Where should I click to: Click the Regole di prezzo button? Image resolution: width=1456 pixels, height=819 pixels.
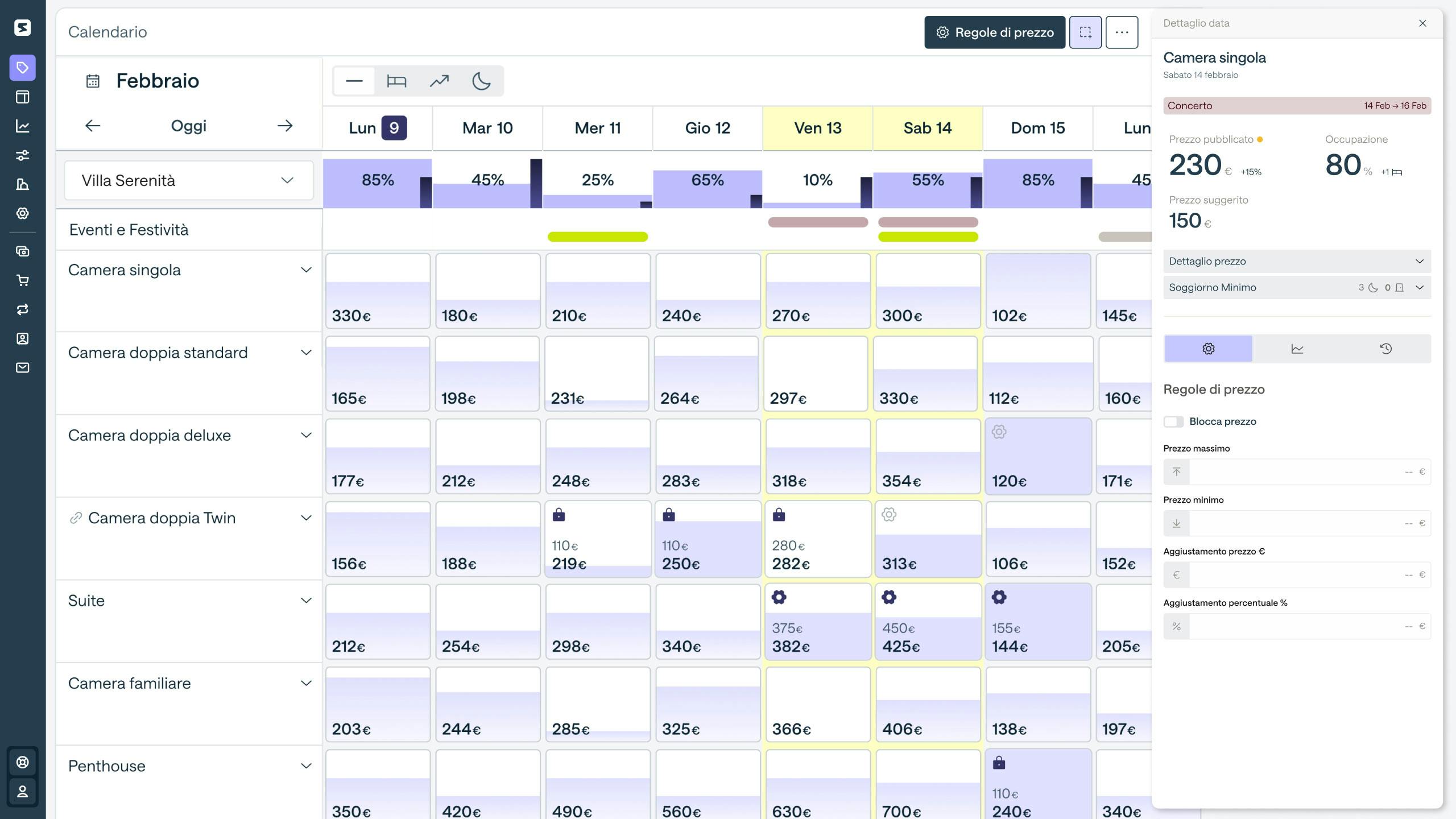[x=995, y=32]
